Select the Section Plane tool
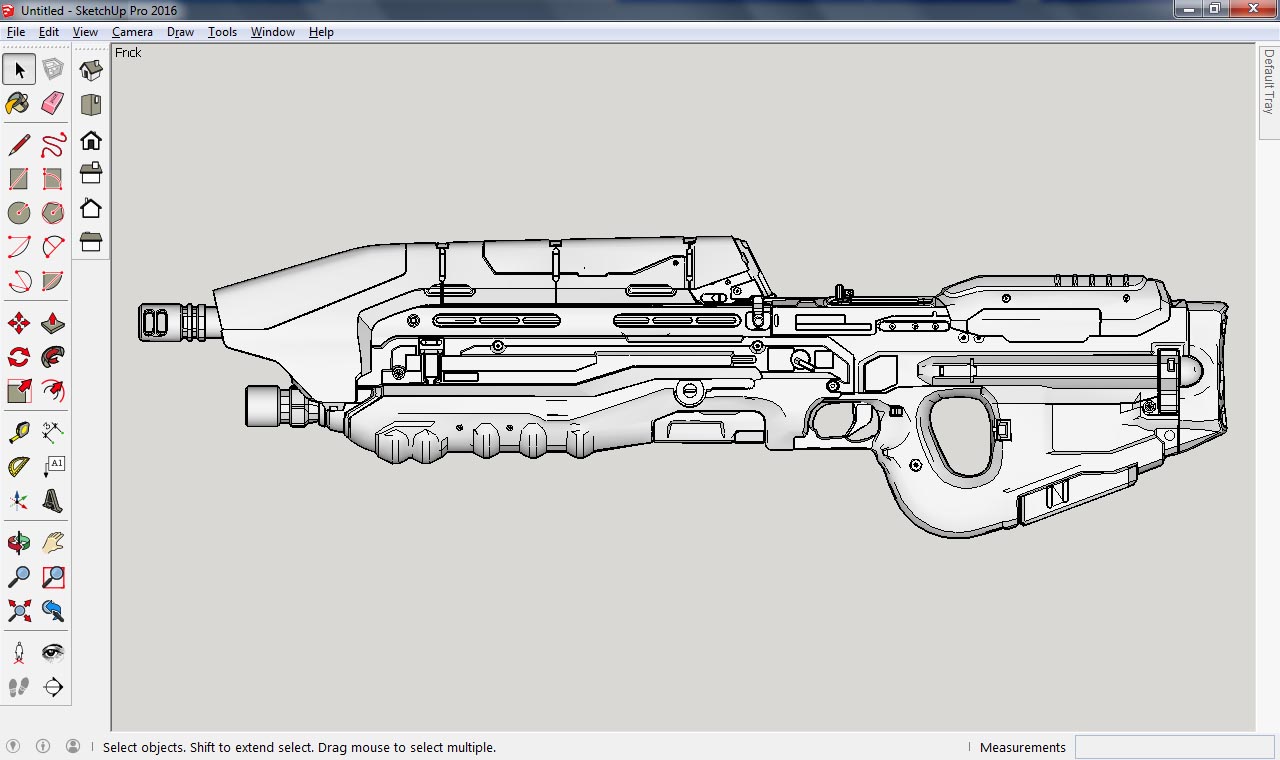Screen dimensions: 1280x760 pos(53,687)
